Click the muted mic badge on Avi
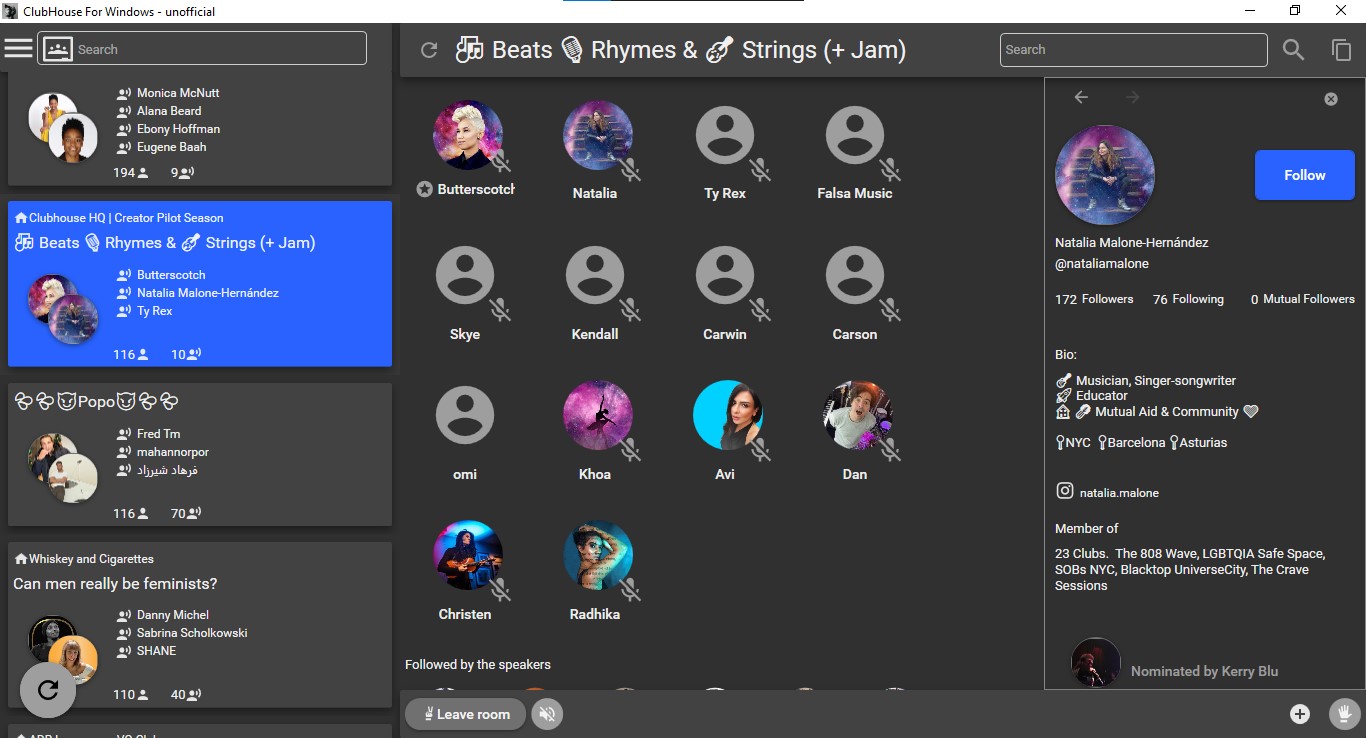Image resolution: width=1366 pixels, height=738 pixels. pyautogui.click(x=761, y=449)
